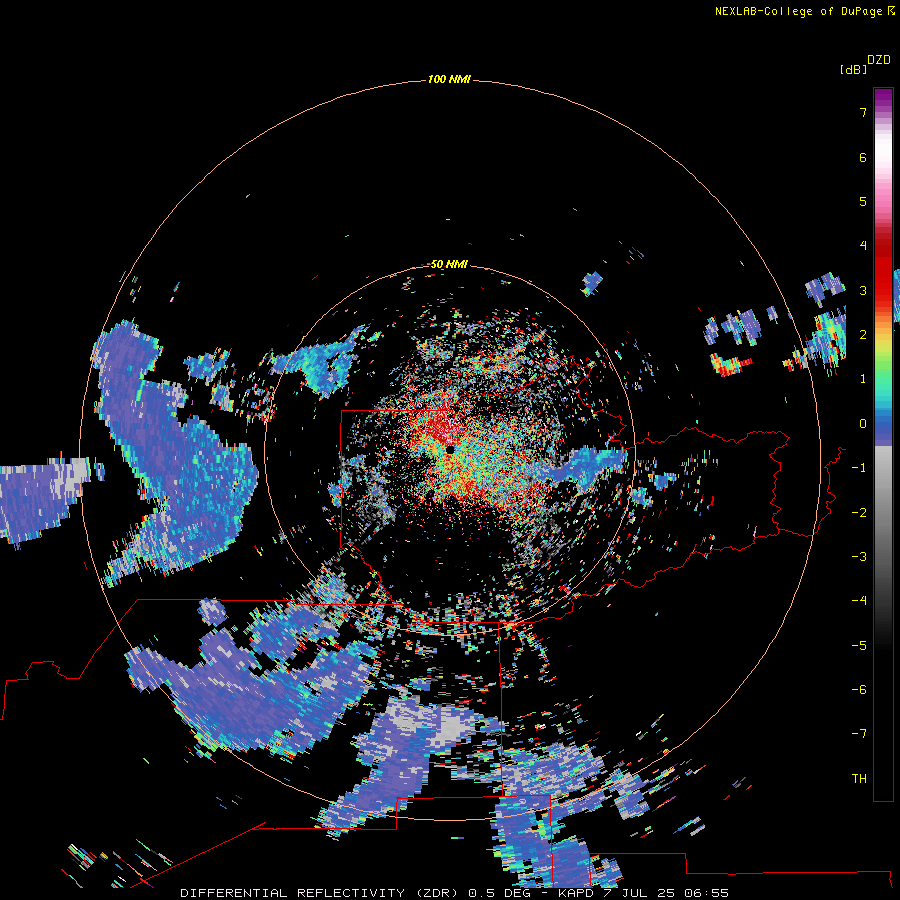Click the 100 NMI range ring label
This screenshot has width=900, height=900.
[449, 79]
